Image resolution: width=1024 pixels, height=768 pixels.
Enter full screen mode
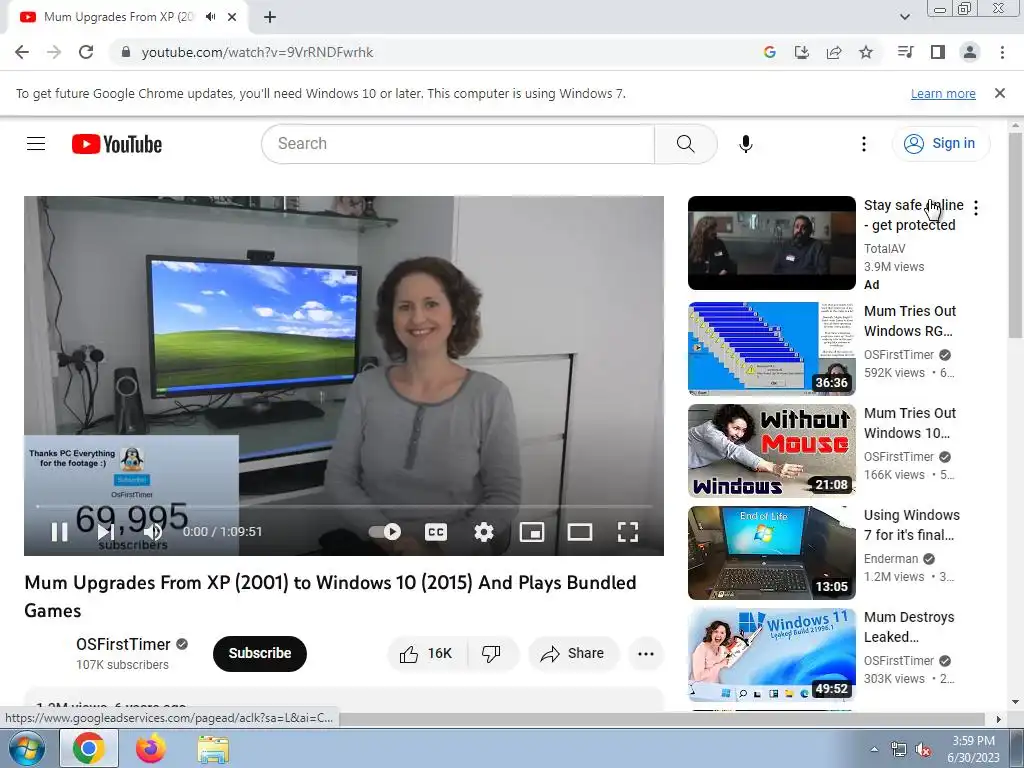pyautogui.click(x=628, y=532)
